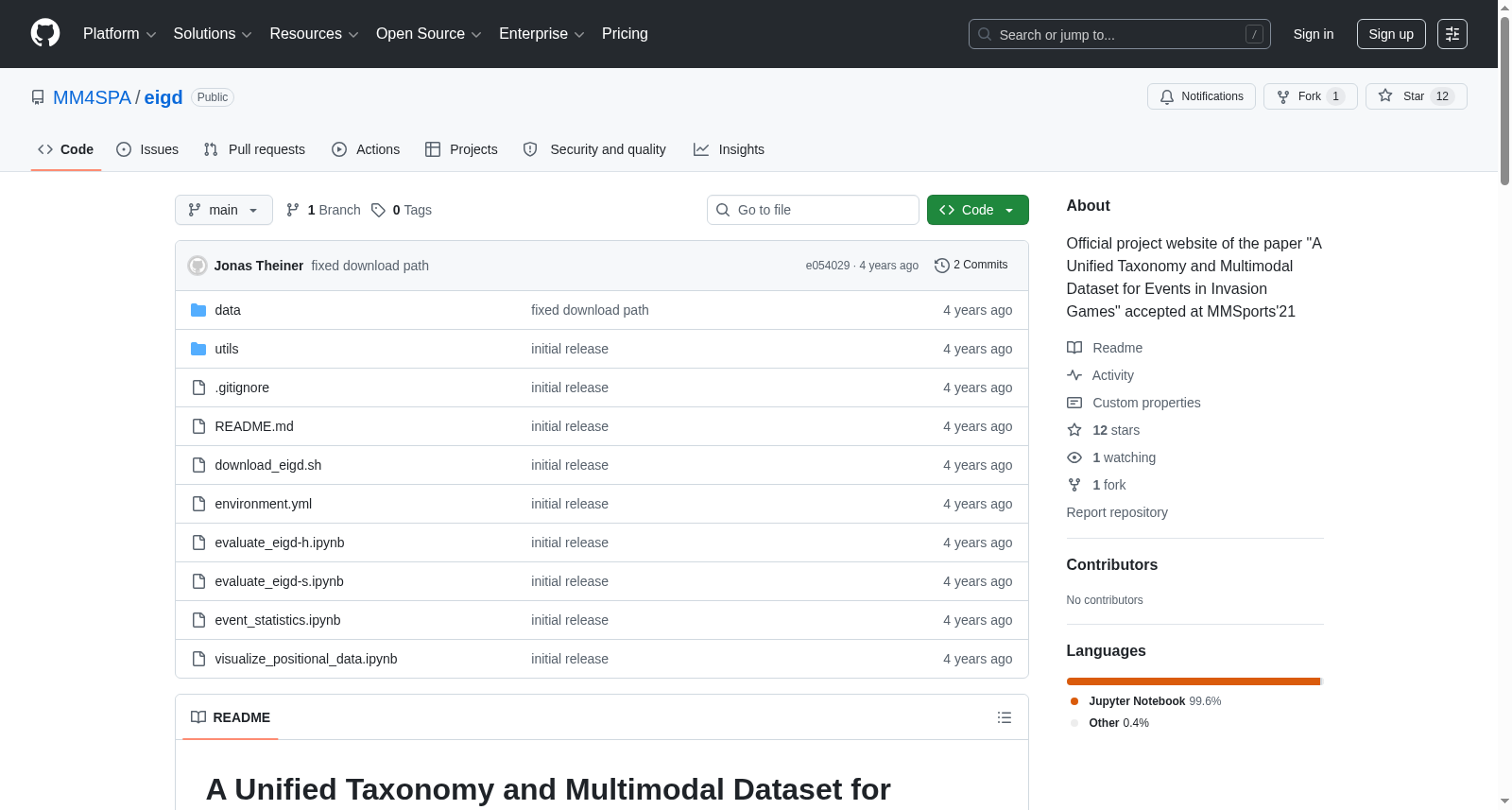Expand the Resources menu
Viewport: 1512px width, 810px height.
[314, 34]
